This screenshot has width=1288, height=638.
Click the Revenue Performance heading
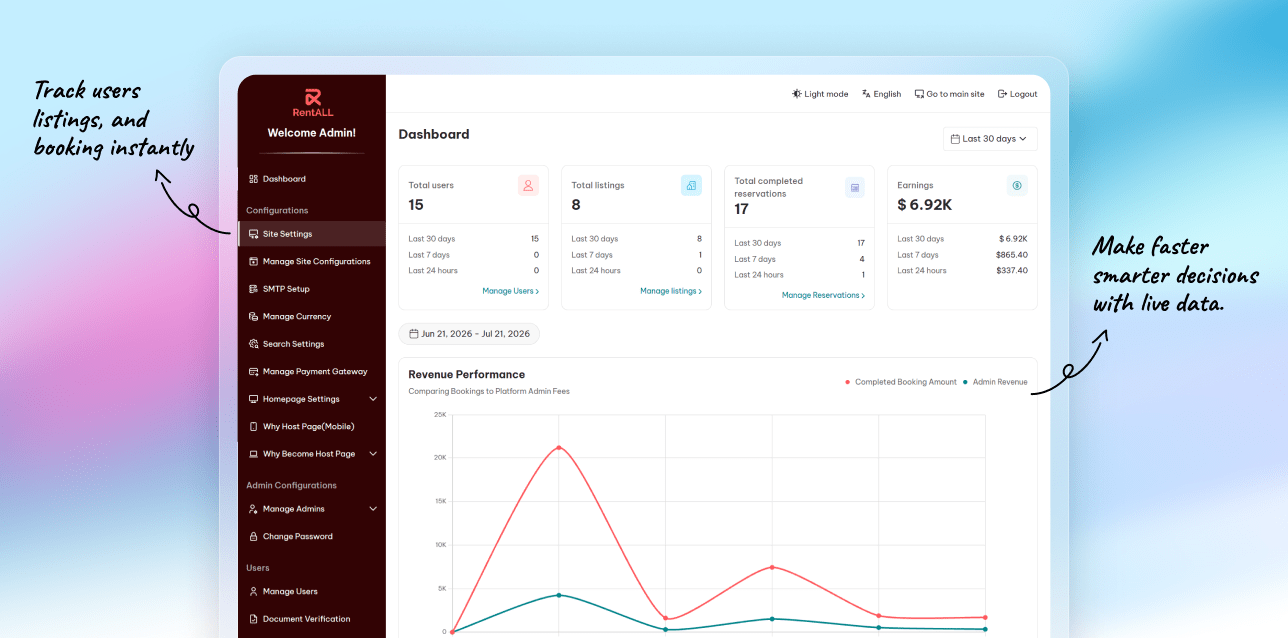tap(467, 374)
